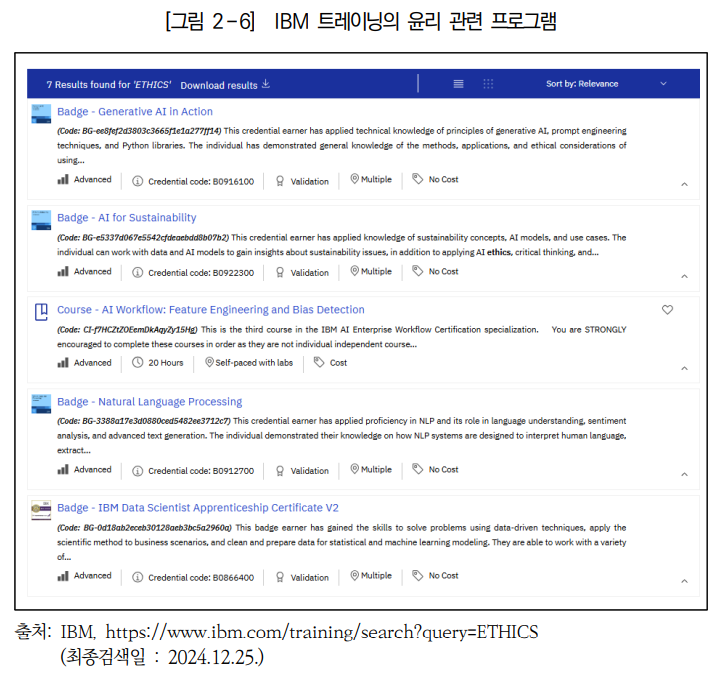Click Data Scientist Apprenticeship badge thumbnail
Screen dimensions: 720x673
tap(41, 510)
